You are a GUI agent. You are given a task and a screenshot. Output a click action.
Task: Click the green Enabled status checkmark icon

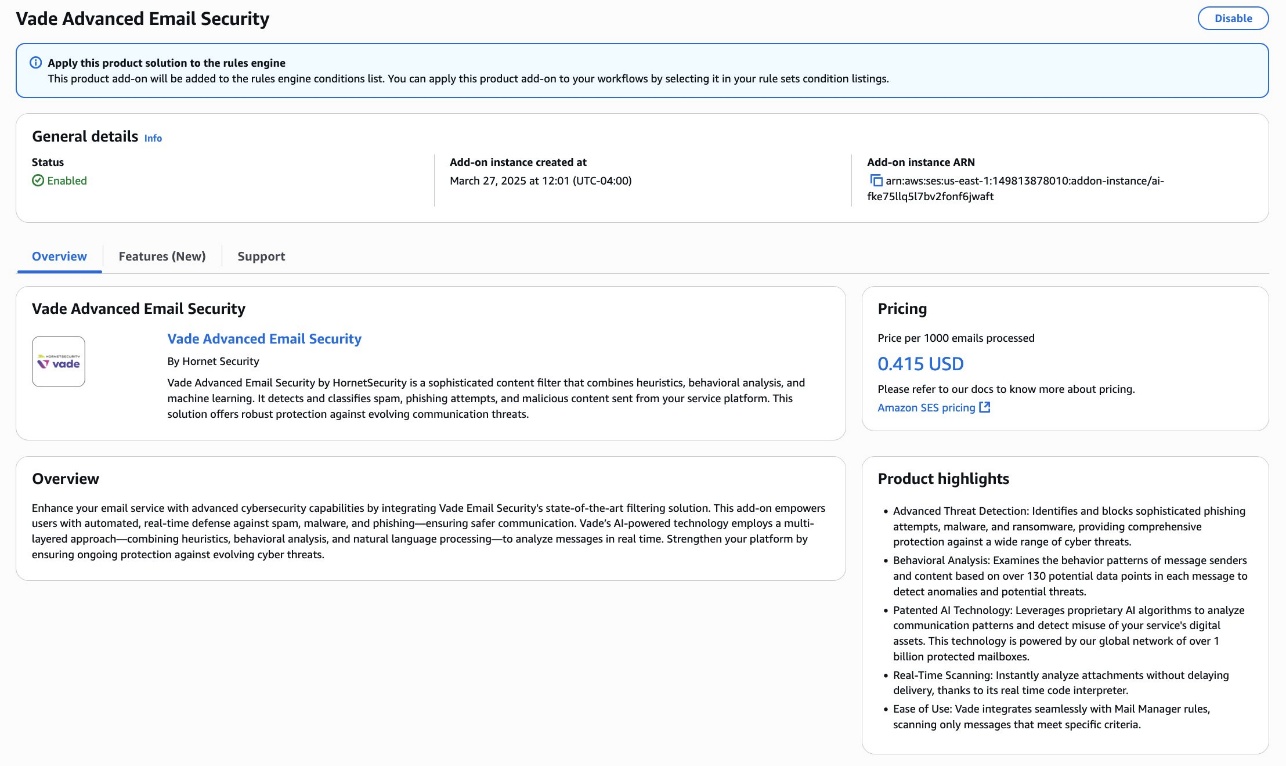38,181
